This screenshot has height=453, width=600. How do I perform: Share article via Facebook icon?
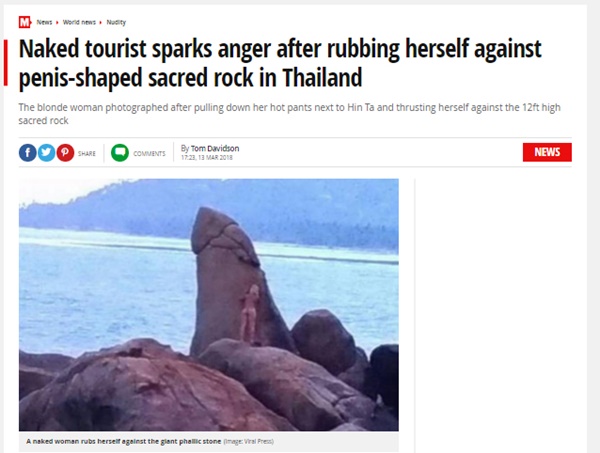click(x=28, y=153)
